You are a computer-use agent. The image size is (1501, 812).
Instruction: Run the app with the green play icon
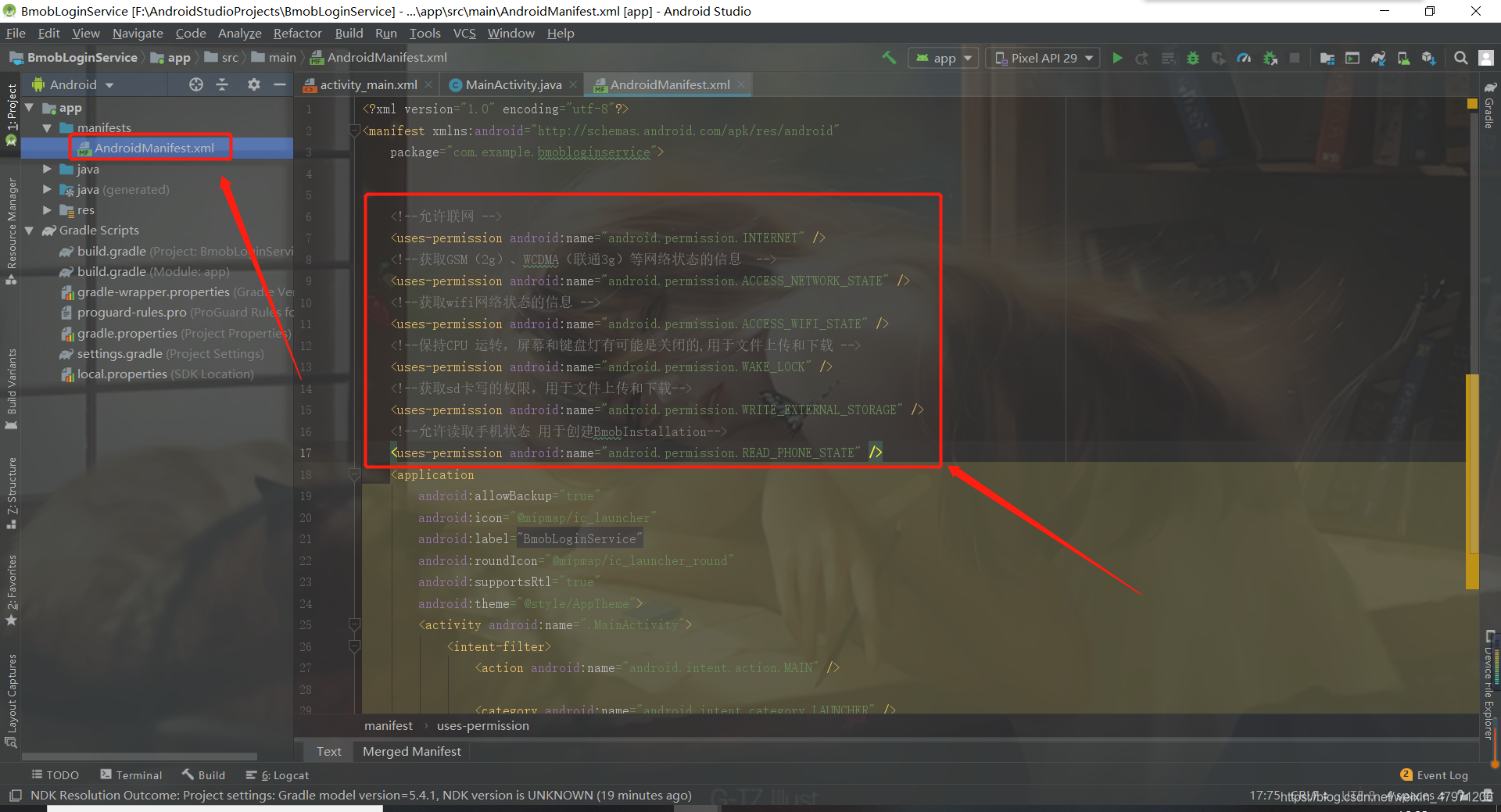1117,58
